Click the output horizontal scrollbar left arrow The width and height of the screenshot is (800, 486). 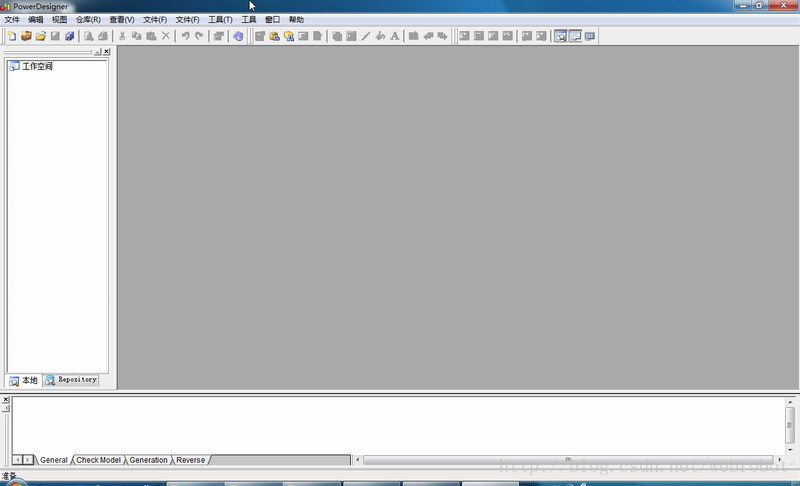click(358, 460)
